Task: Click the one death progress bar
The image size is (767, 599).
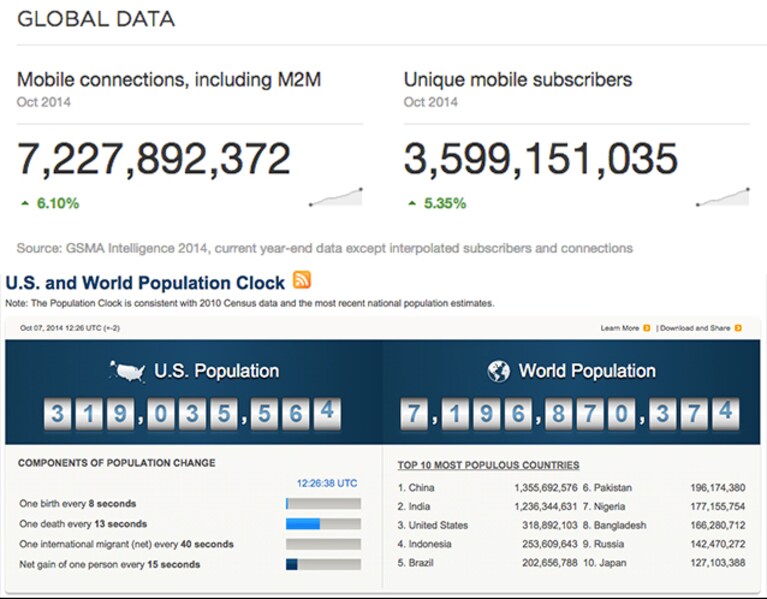Action: [x=323, y=524]
